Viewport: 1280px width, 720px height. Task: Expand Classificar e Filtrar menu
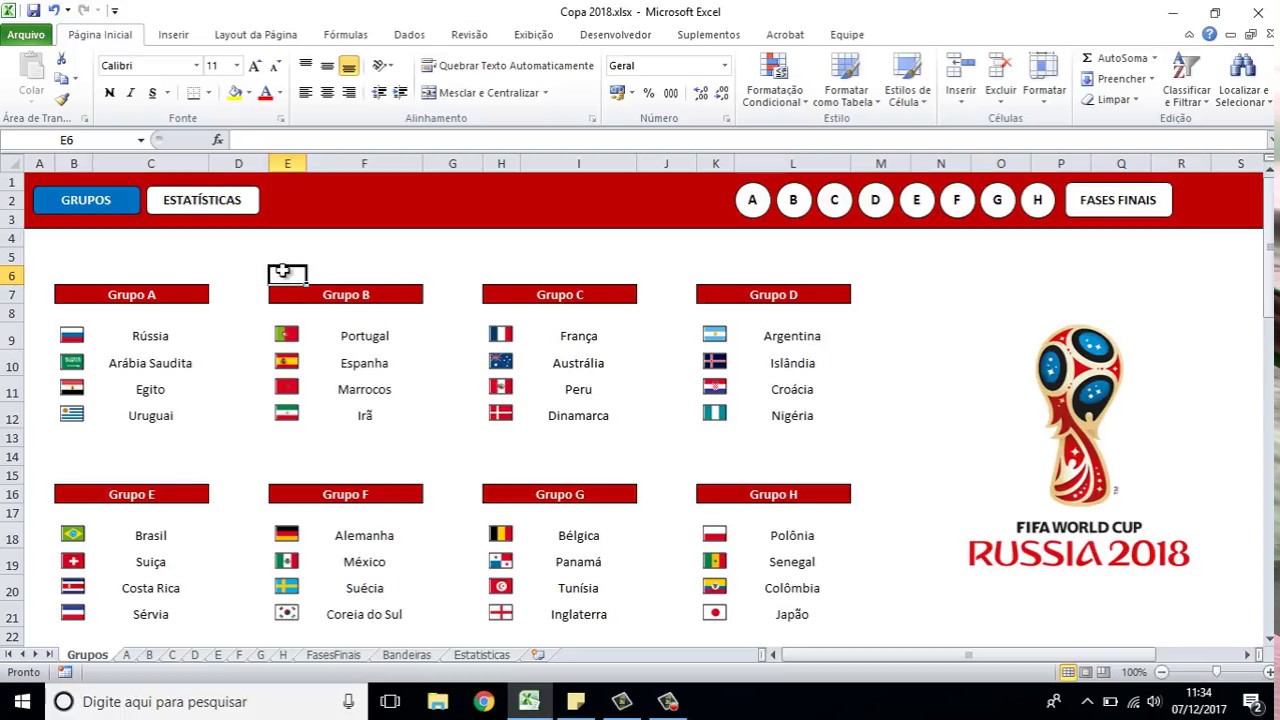point(1187,81)
